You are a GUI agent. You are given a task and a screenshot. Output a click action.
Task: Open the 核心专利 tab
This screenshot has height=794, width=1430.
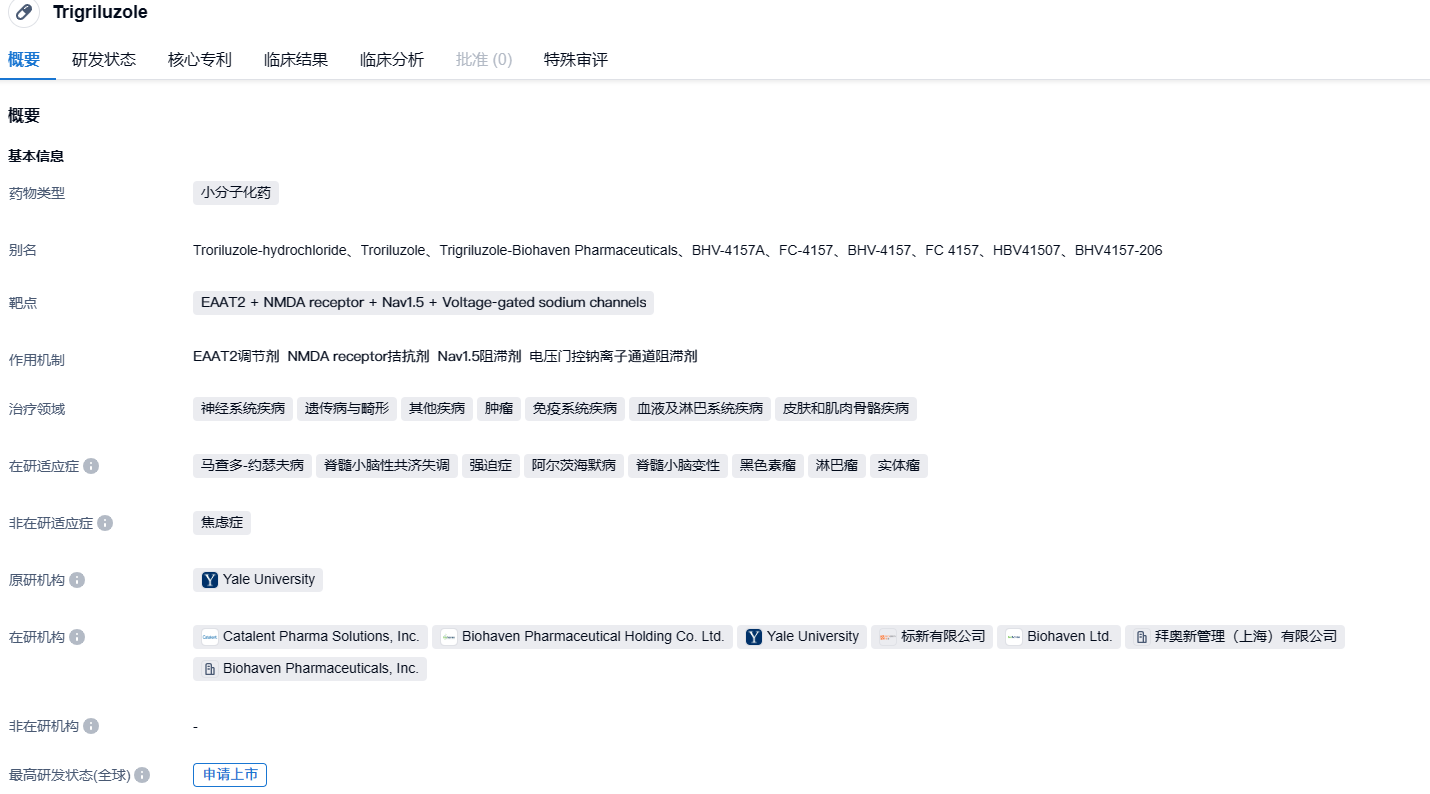tap(200, 60)
